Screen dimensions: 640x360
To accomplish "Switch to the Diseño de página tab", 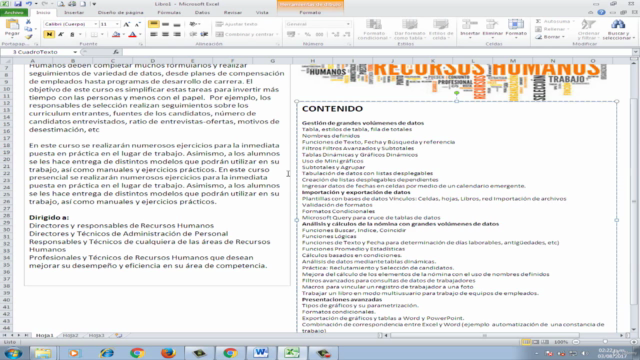I will tap(120, 13).
